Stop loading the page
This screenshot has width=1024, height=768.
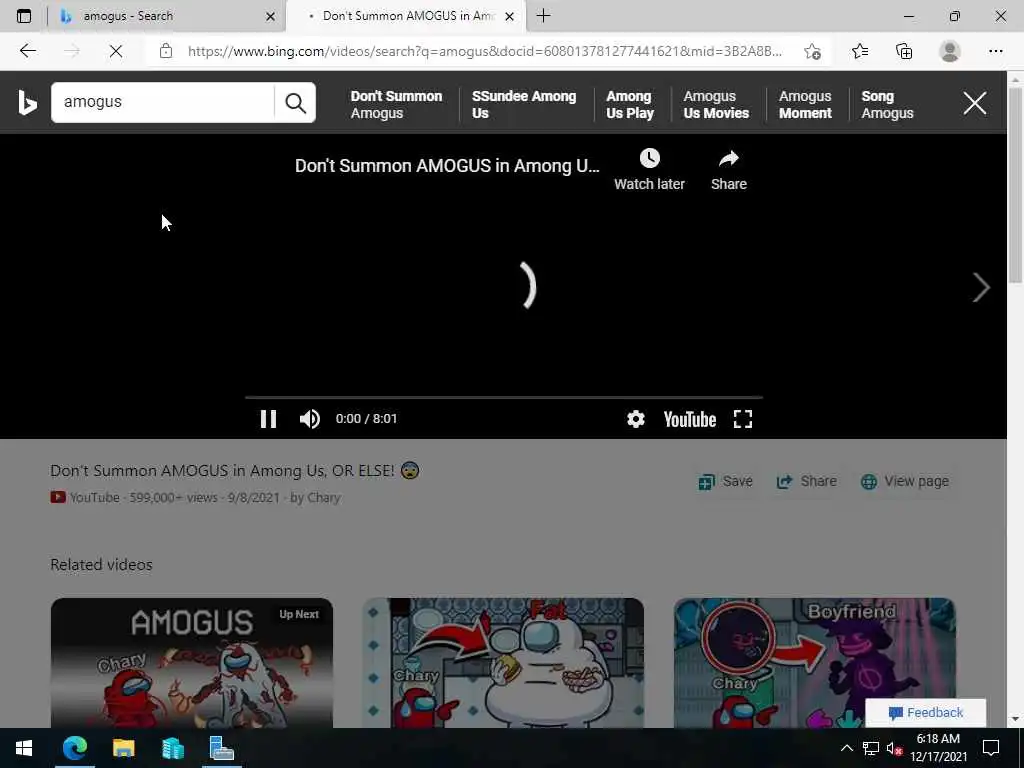click(x=116, y=51)
